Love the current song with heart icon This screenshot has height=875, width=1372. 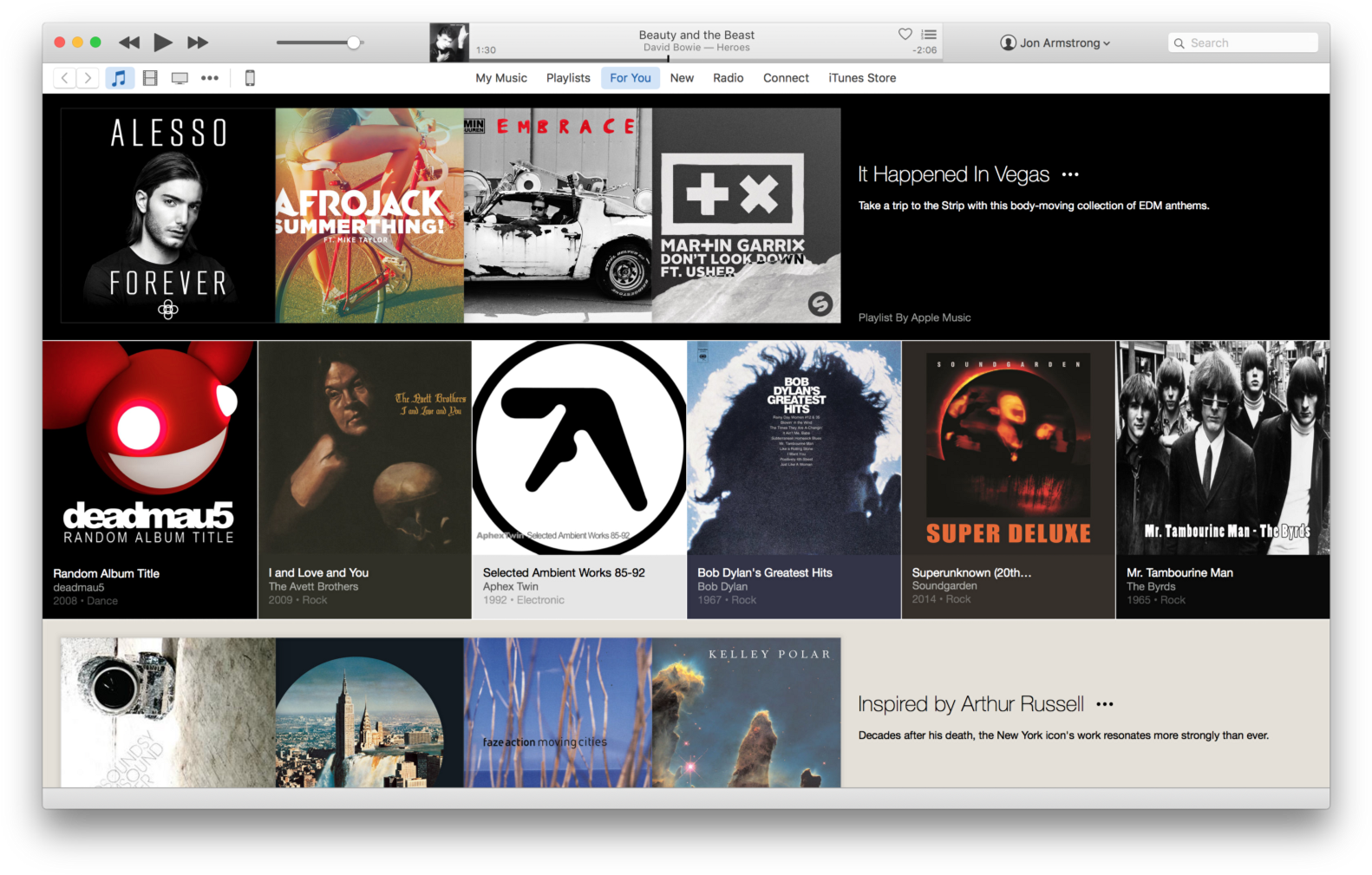(905, 34)
